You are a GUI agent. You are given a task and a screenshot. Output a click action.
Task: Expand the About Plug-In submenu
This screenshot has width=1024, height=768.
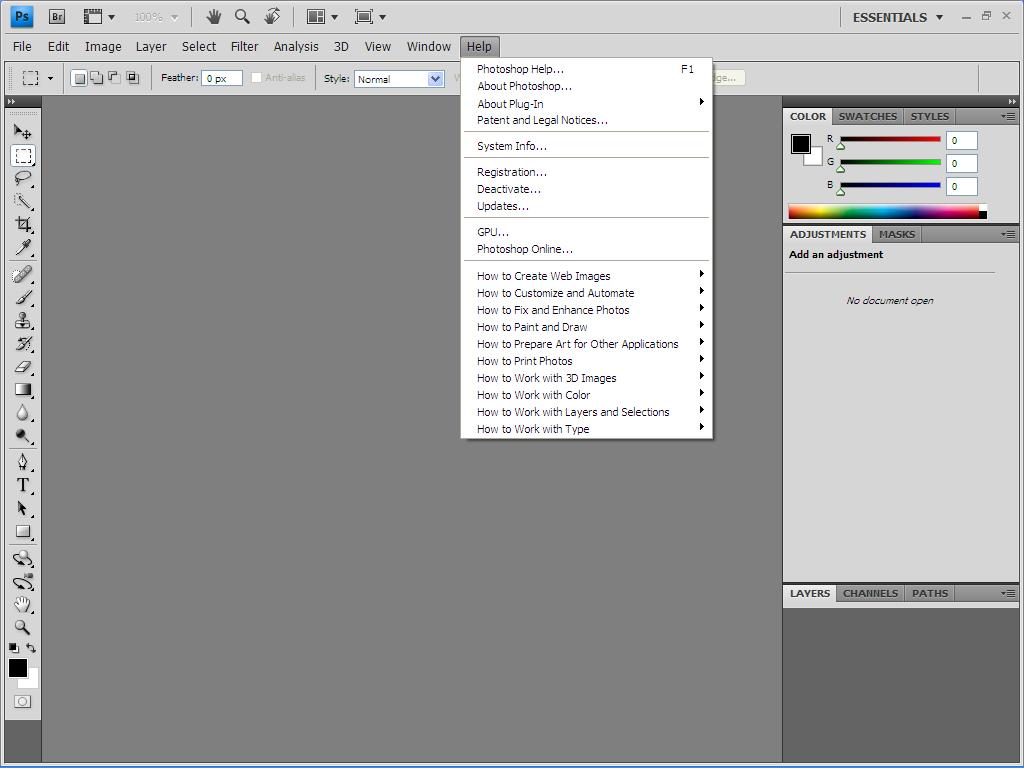pyautogui.click(x=586, y=103)
